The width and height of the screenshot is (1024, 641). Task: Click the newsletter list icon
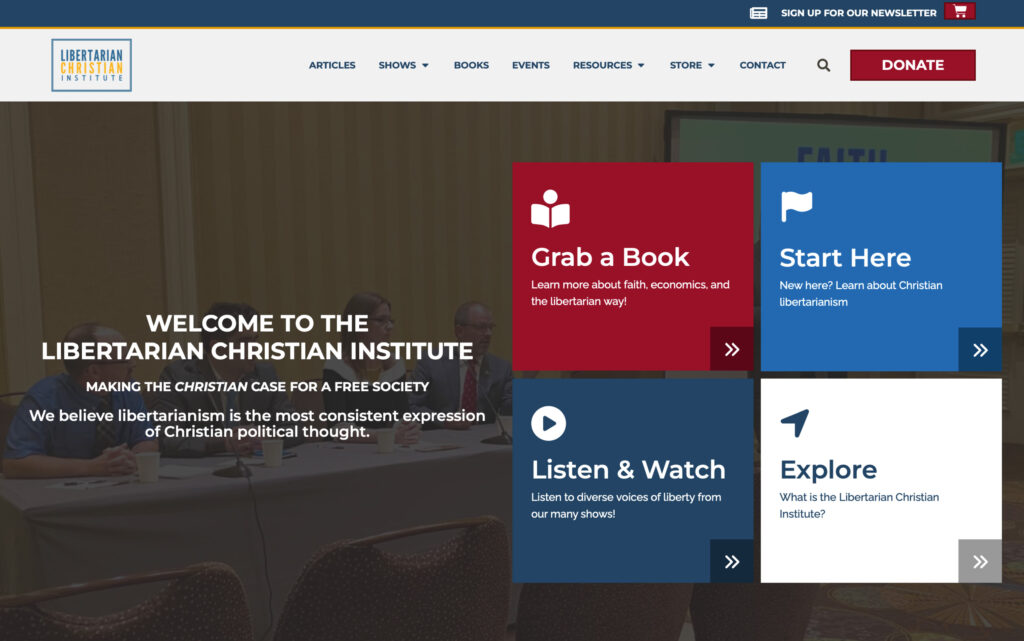[x=758, y=13]
